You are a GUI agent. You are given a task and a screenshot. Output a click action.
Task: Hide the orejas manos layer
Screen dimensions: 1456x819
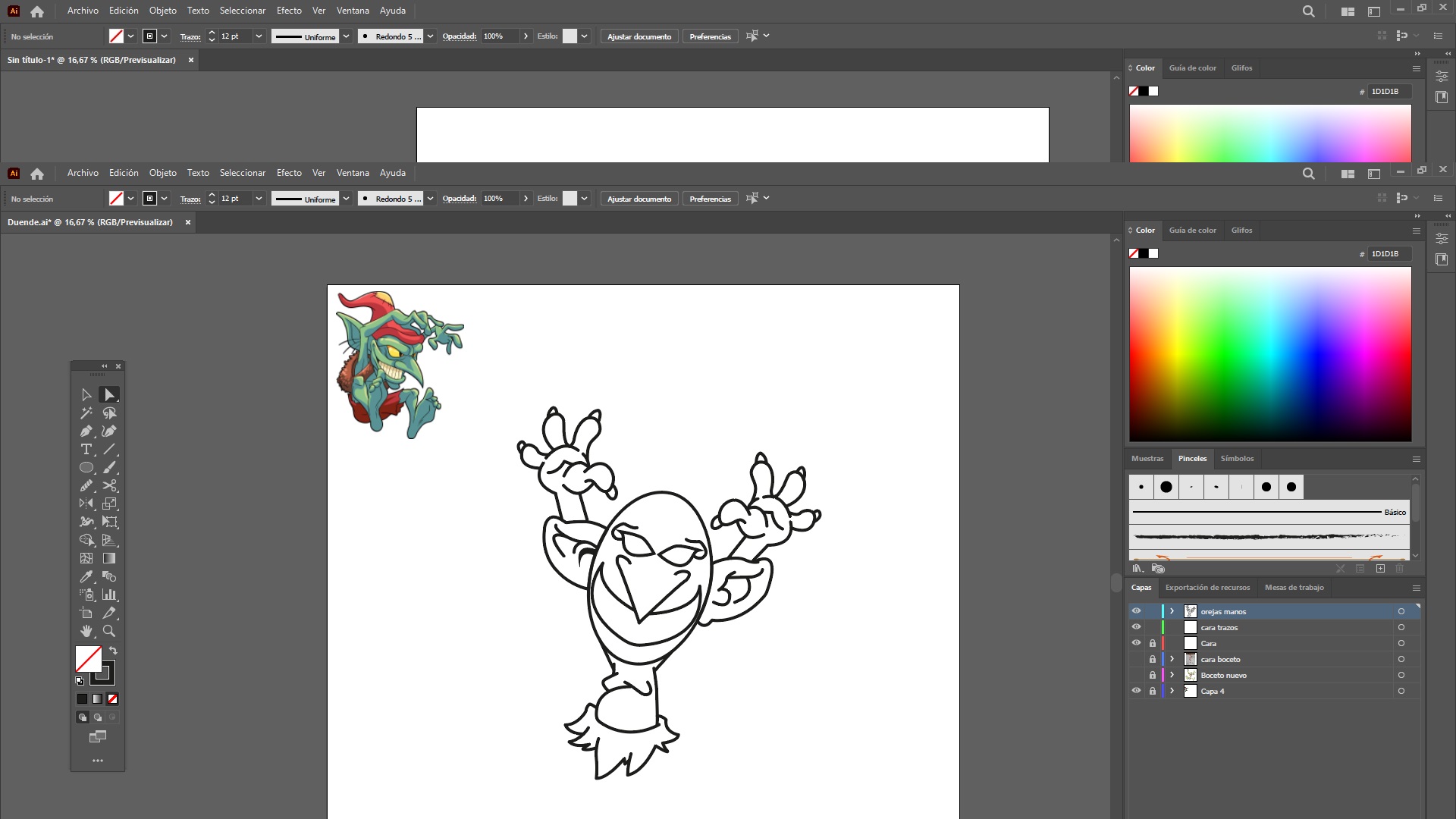click(1136, 611)
